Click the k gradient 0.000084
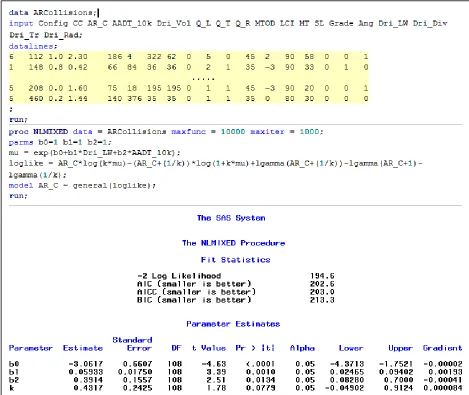The width and height of the screenshot is (469, 395). (x=443, y=388)
